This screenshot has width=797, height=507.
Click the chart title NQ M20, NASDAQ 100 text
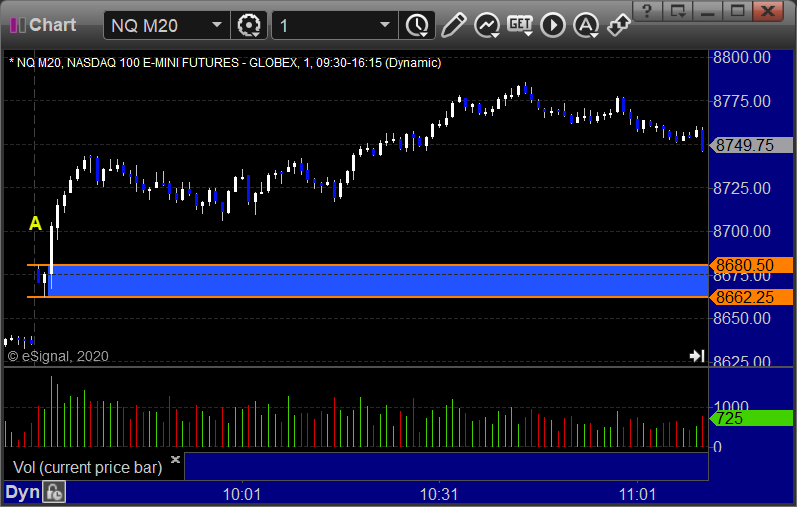(225, 63)
